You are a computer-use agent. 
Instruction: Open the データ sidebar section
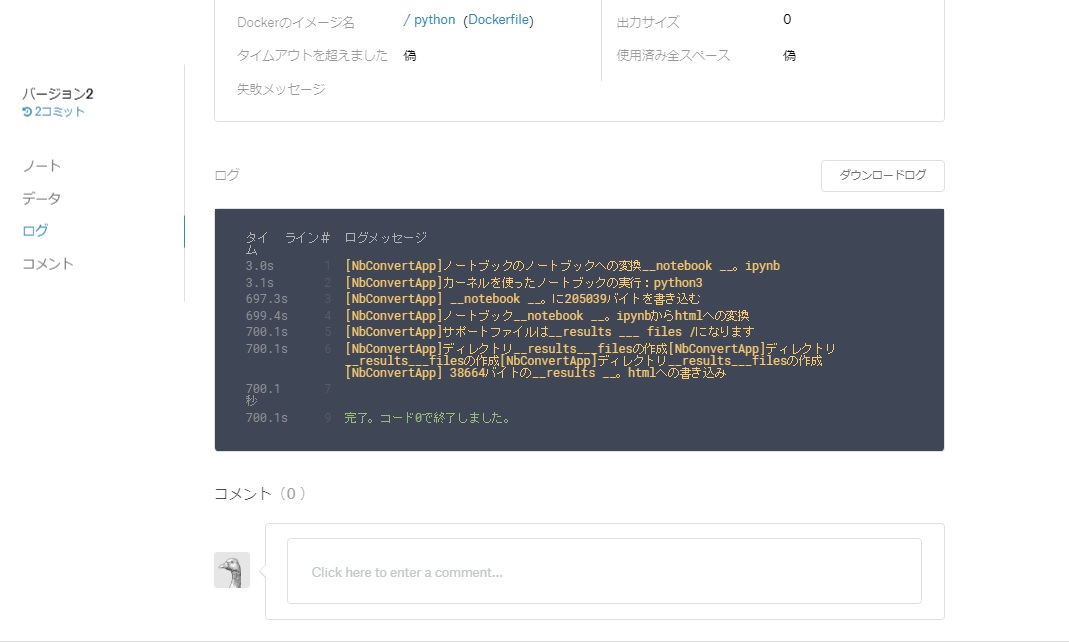point(40,198)
